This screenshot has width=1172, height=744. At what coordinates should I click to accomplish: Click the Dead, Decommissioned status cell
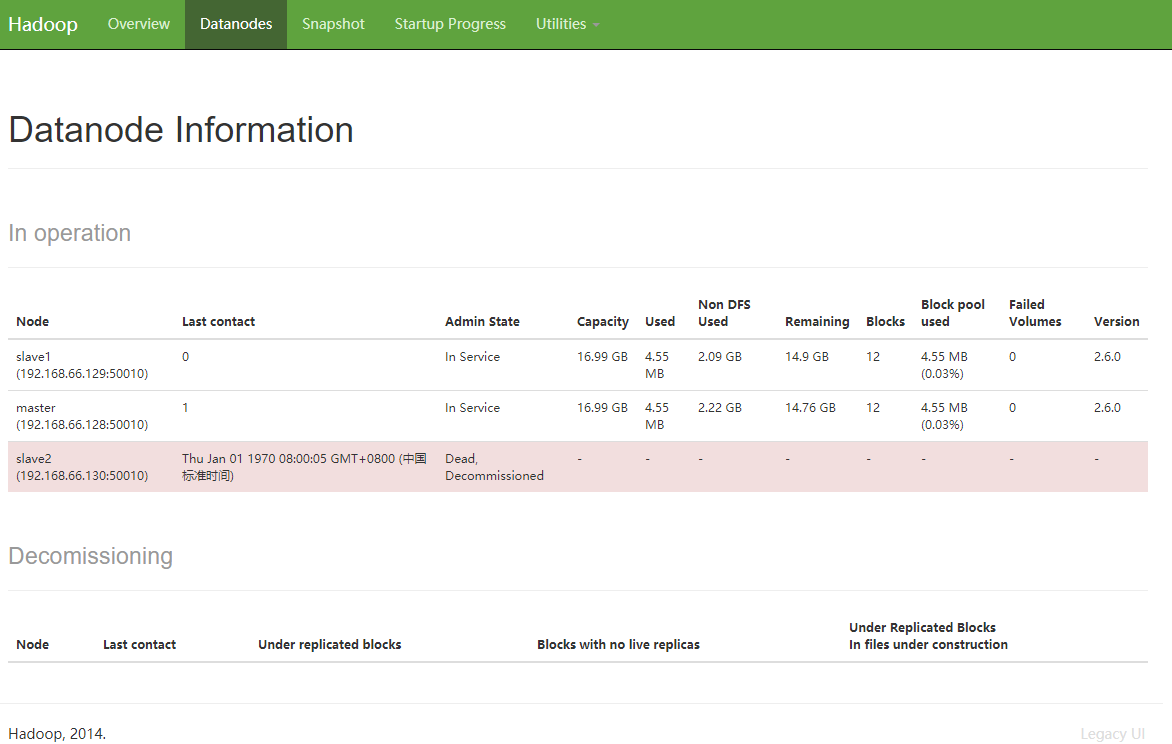[x=494, y=467]
